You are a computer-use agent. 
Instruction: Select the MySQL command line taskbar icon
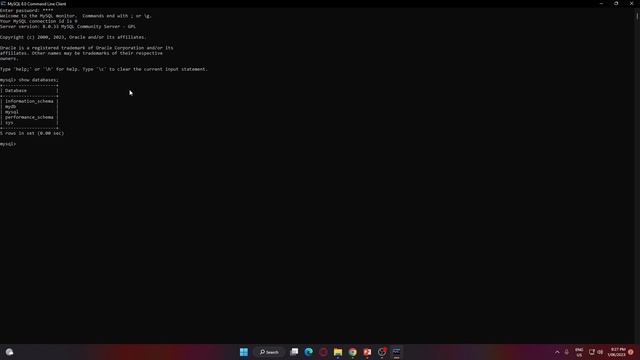pos(396,352)
